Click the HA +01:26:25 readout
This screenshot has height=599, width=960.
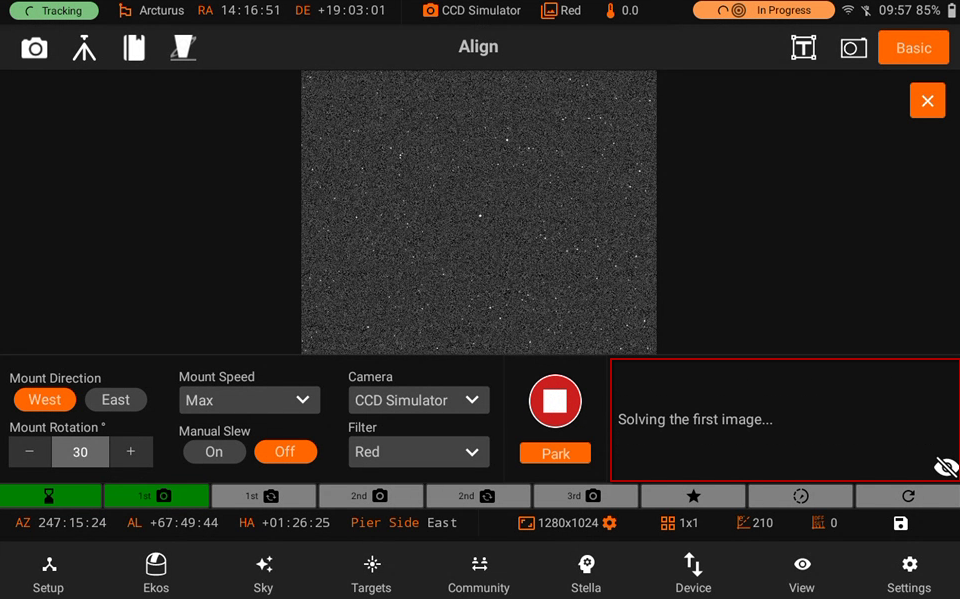(284, 522)
